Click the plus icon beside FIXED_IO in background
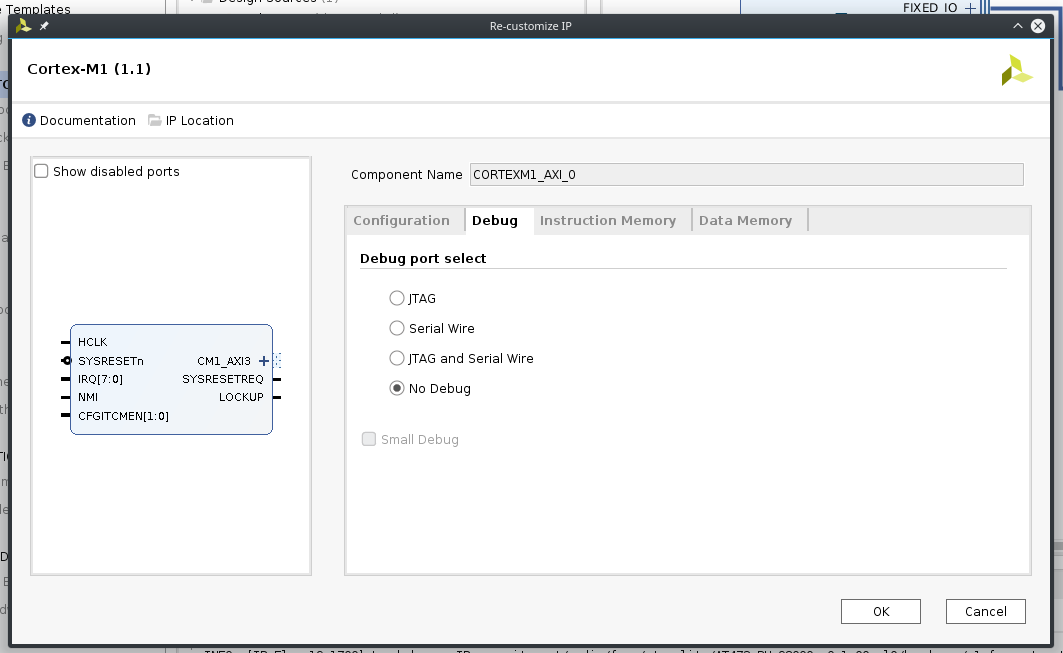Image resolution: width=1063 pixels, height=653 pixels. click(970, 8)
